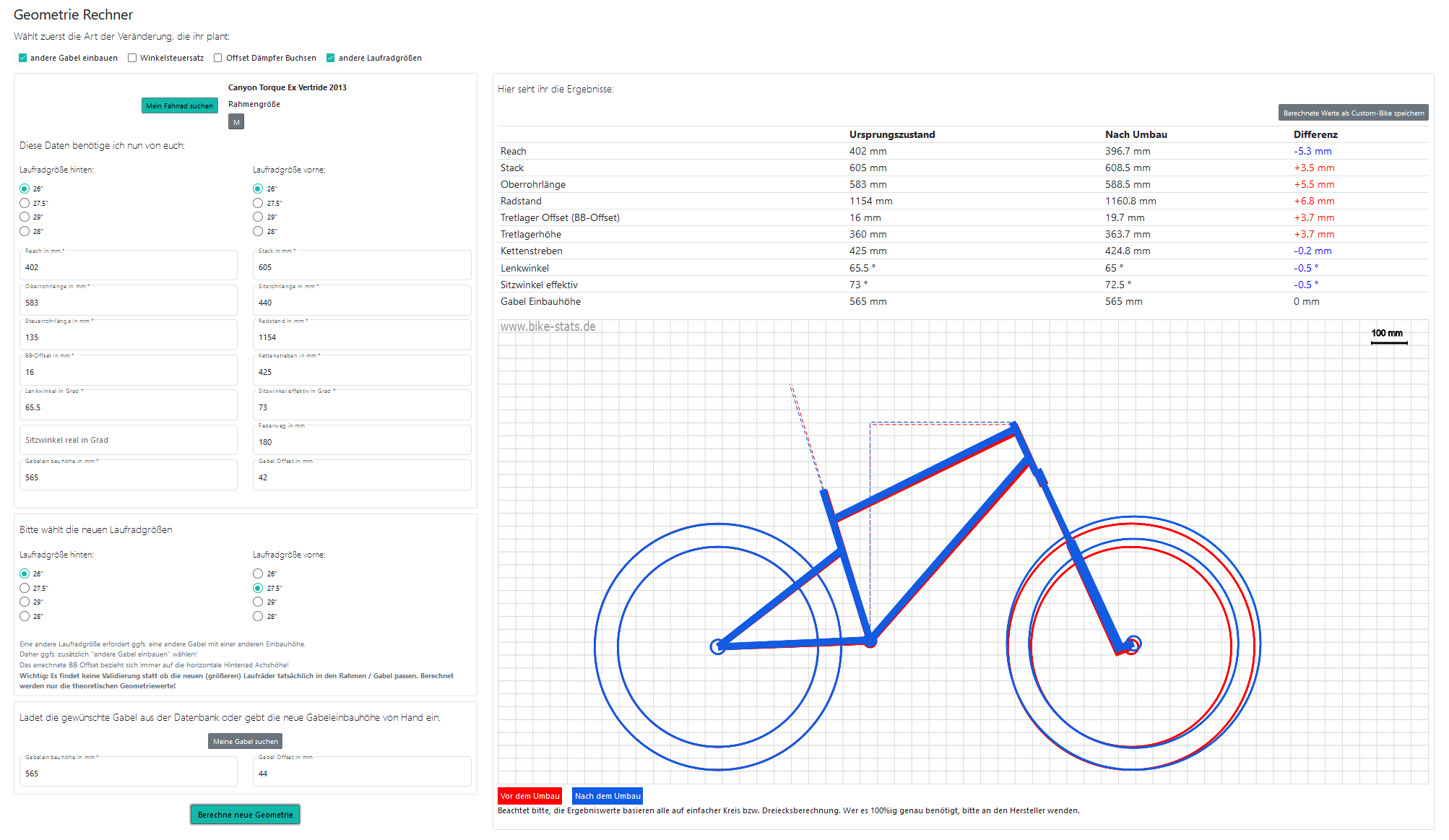Click the red Vor dem Umbau legend
This screenshot has height=840, width=1449.
point(529,796)
